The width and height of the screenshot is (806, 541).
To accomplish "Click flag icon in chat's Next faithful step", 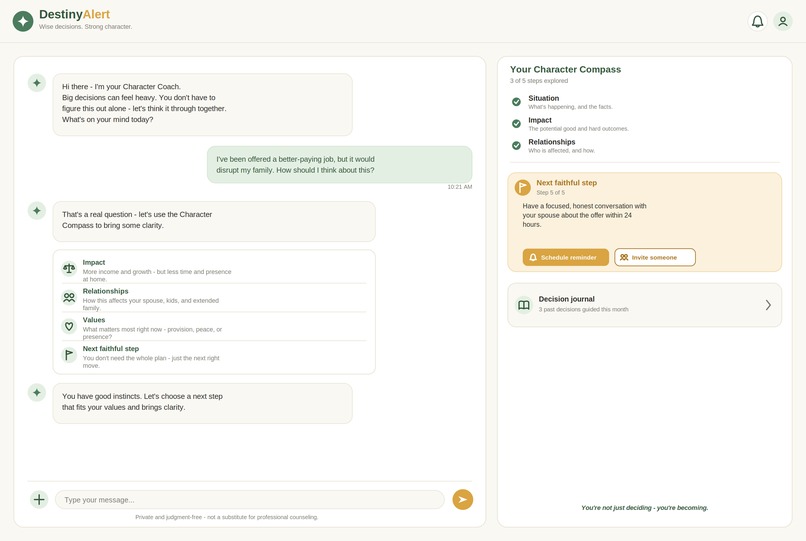I will click(x=69, y=355).
